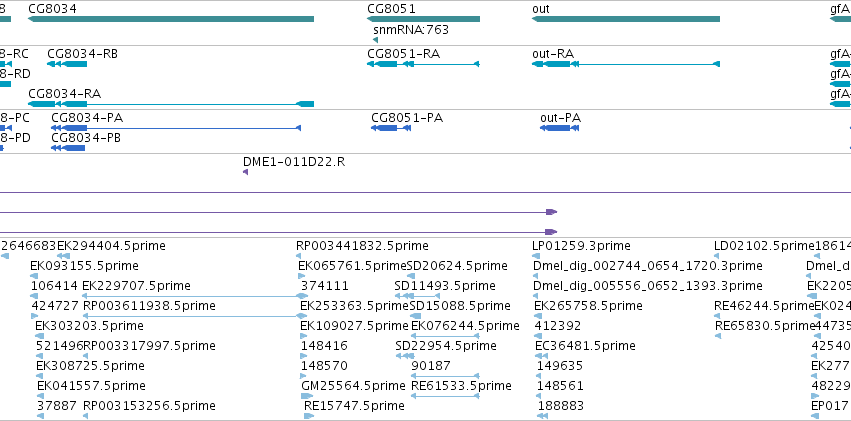Select the 424727 feature label
This screenshot has height=421, width=851.
point(55,306)
